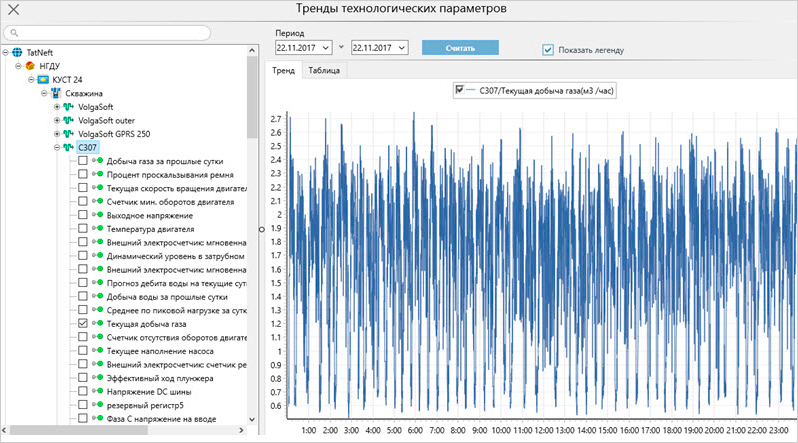
Task: Collapse the C307 tree node
Action: [57, 147]
